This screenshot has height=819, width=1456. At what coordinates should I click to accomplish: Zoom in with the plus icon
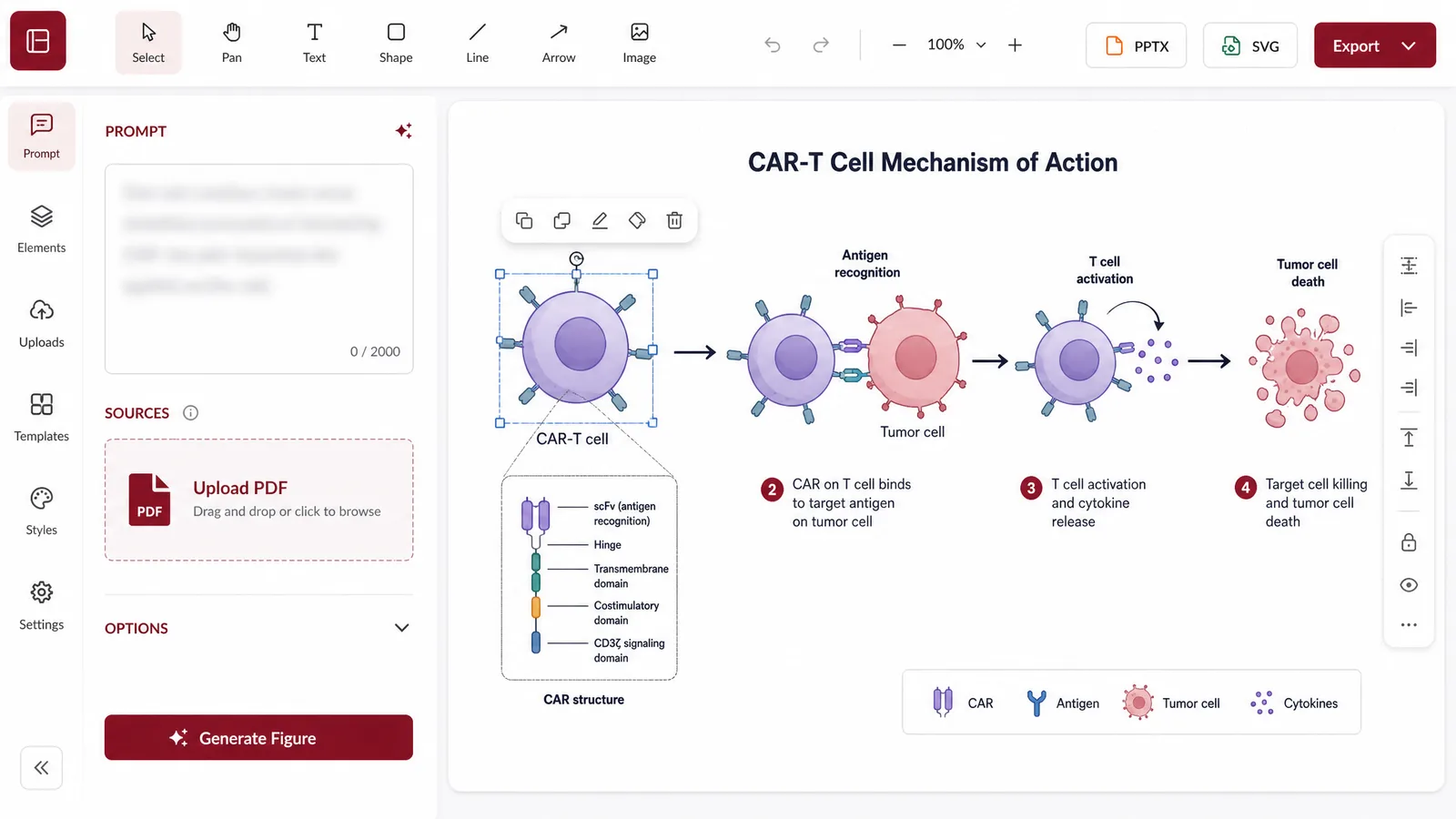tap(1015, 45)
